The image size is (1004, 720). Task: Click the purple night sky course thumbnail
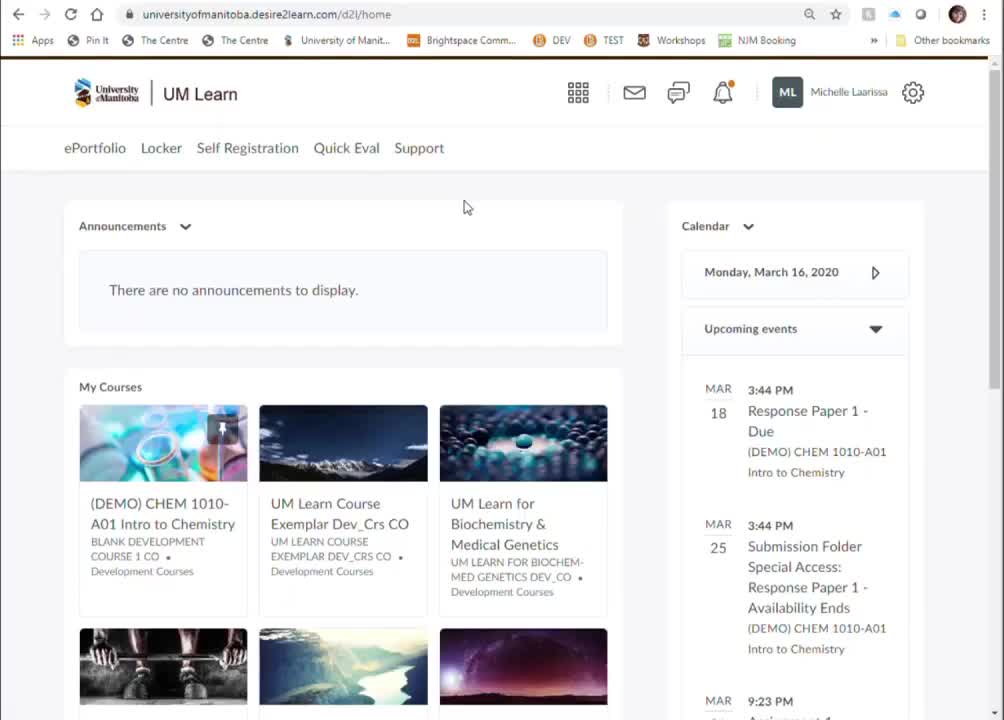[x=523, y=666]
